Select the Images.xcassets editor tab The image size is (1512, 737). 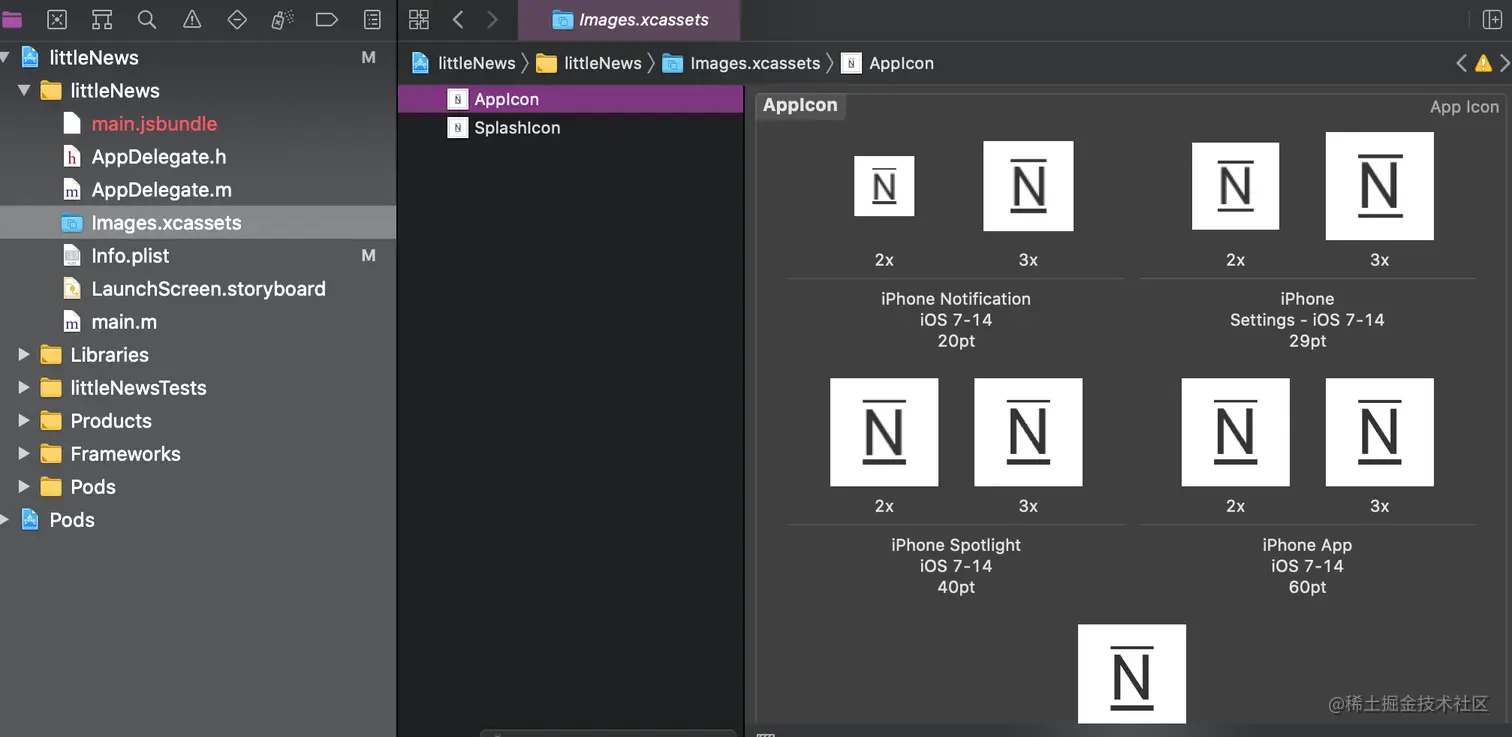(630, 20)
